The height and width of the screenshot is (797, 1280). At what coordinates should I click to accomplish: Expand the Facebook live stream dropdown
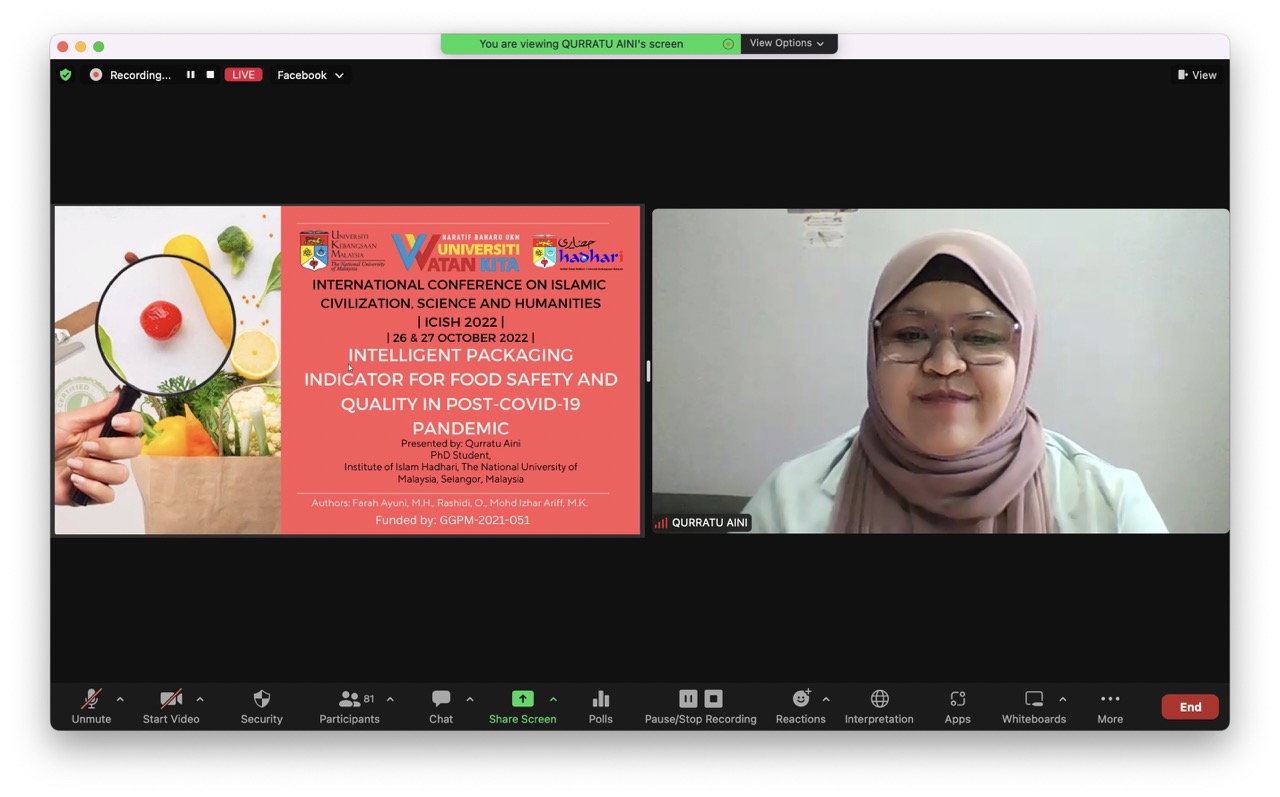coord(310,75)
